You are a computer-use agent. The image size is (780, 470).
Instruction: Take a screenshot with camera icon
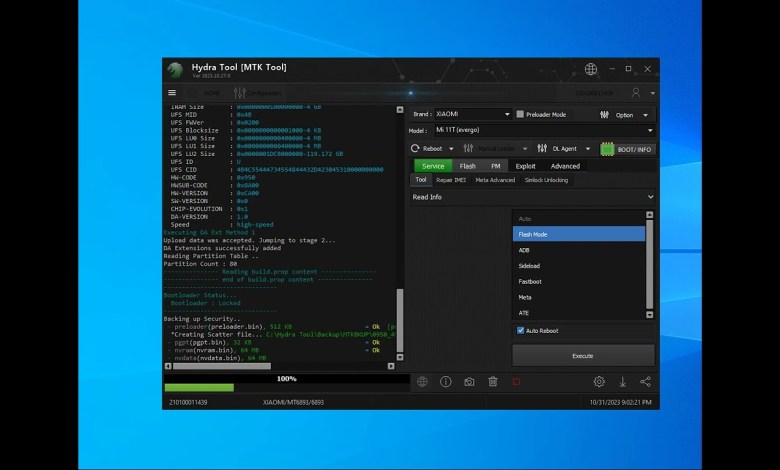click(469, 382)
